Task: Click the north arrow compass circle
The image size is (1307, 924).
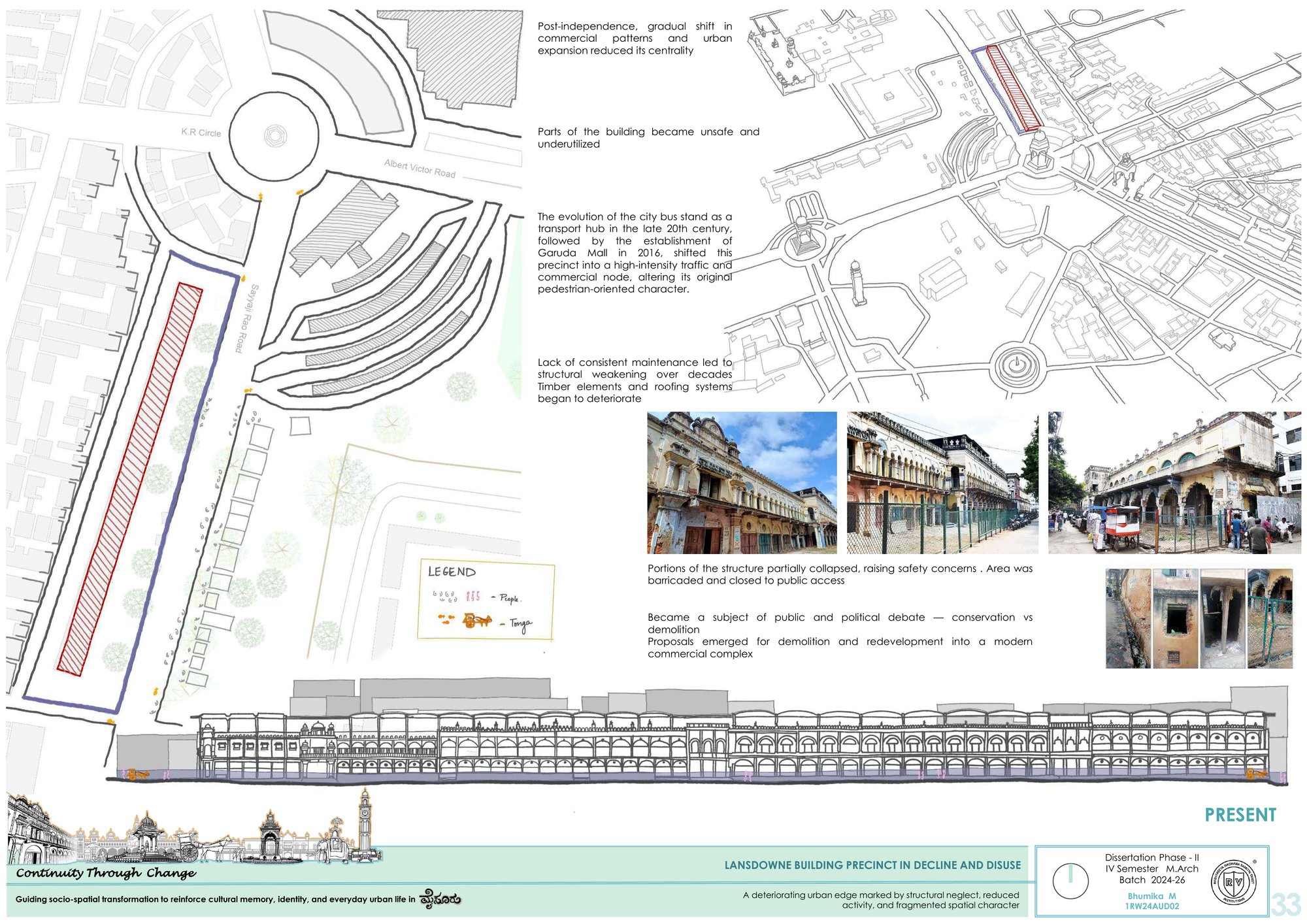Action: click(1070, 881)
